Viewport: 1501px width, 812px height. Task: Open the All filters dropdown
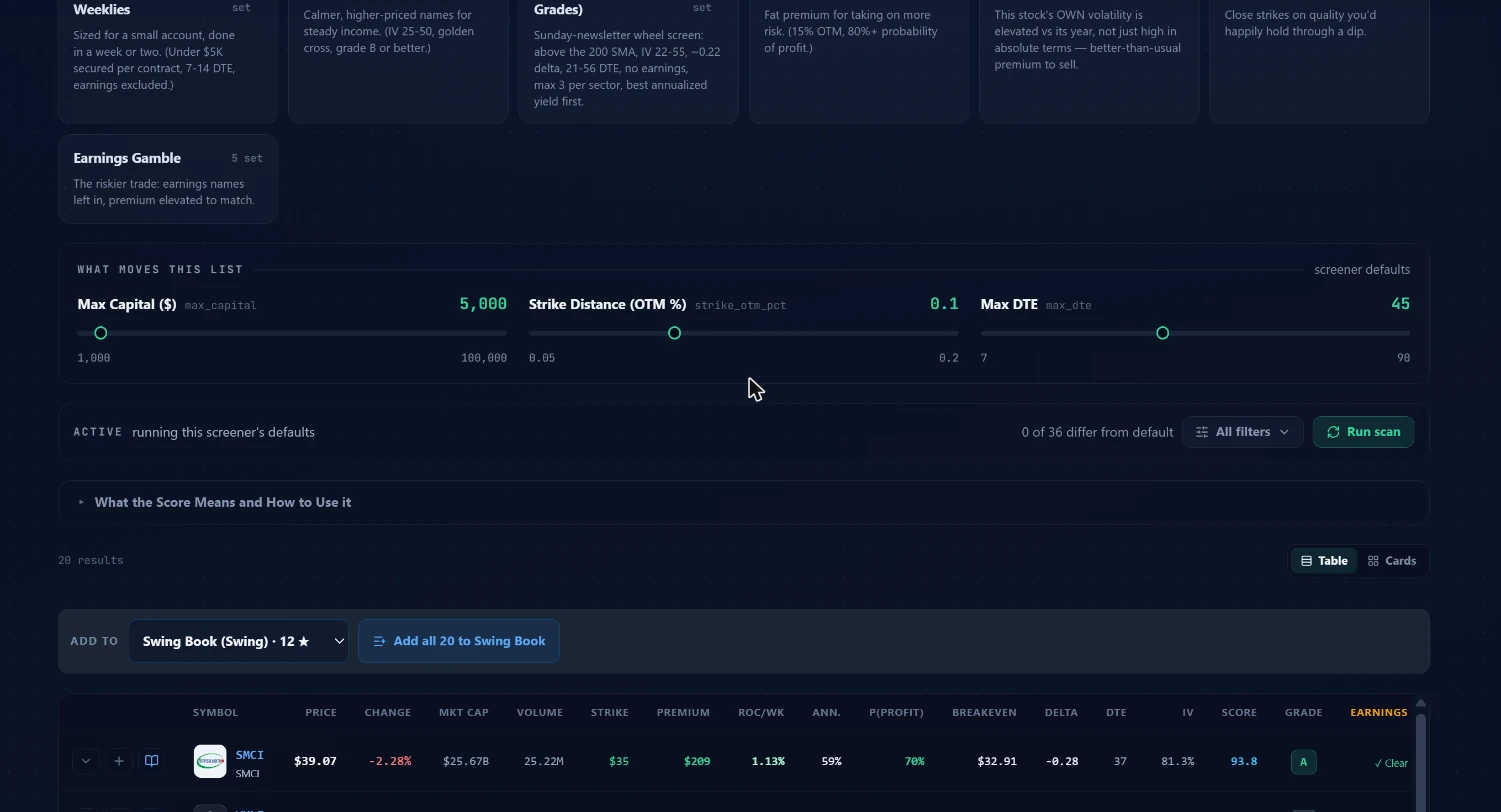(1242, 432)
